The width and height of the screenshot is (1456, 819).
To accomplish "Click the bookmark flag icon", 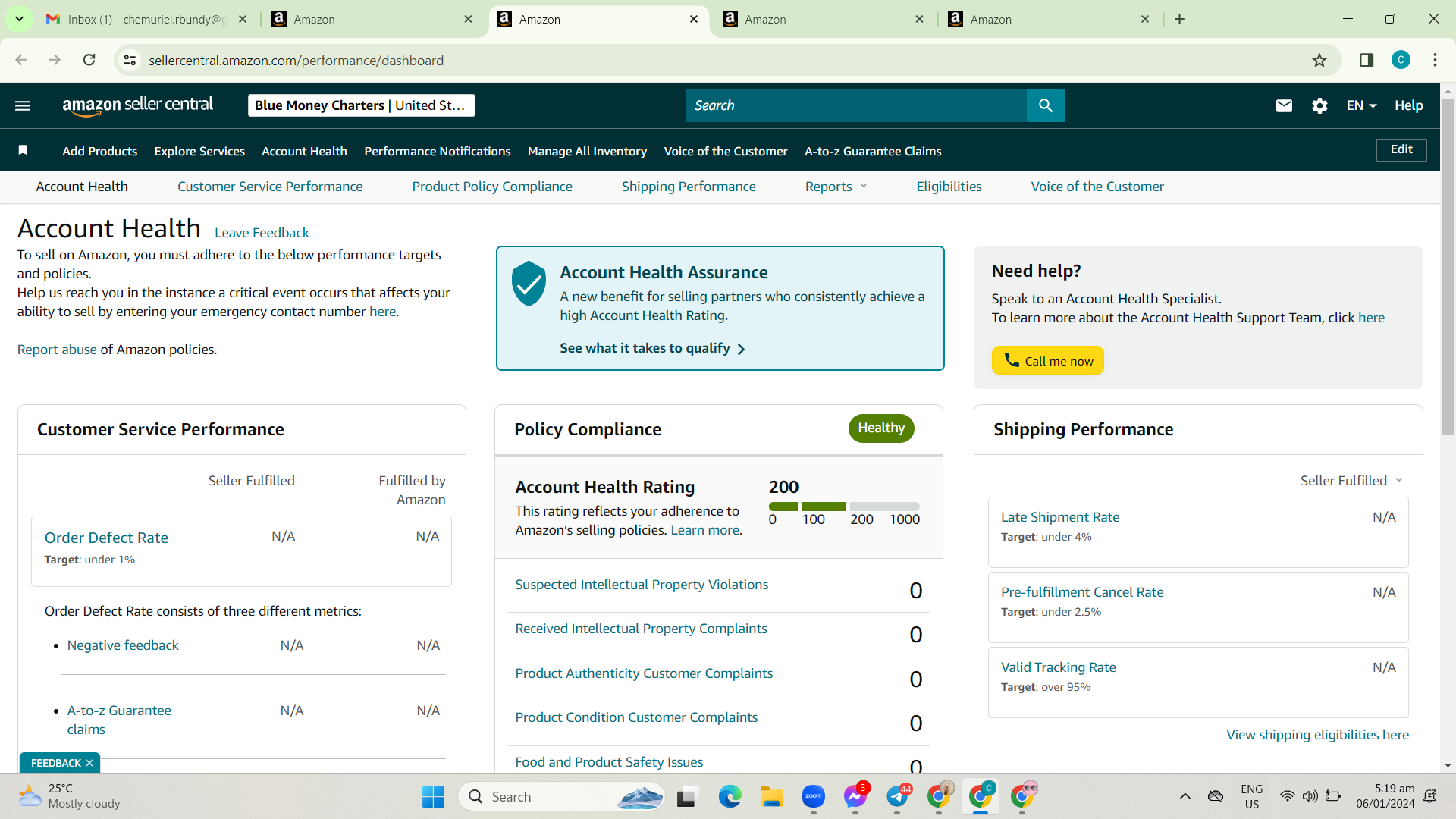I will 23,150.
